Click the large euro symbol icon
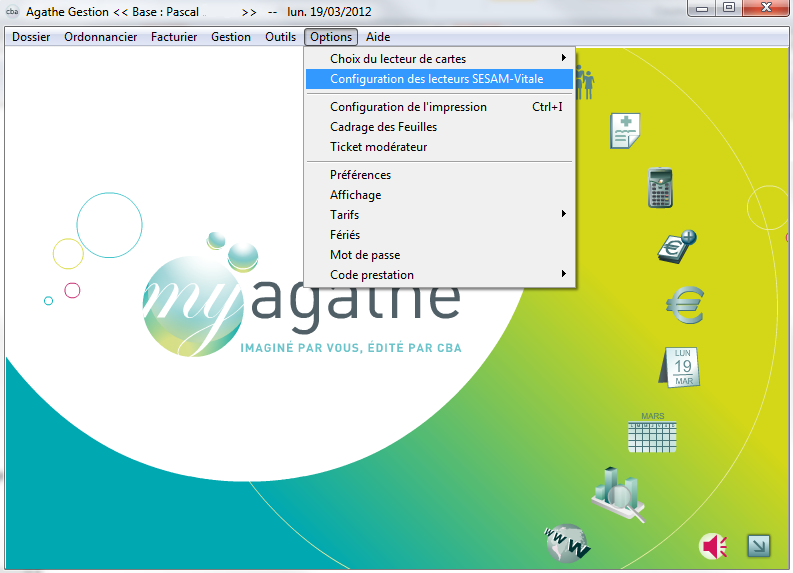The height and width of the screenshot is (573, 793). point(685,305)
